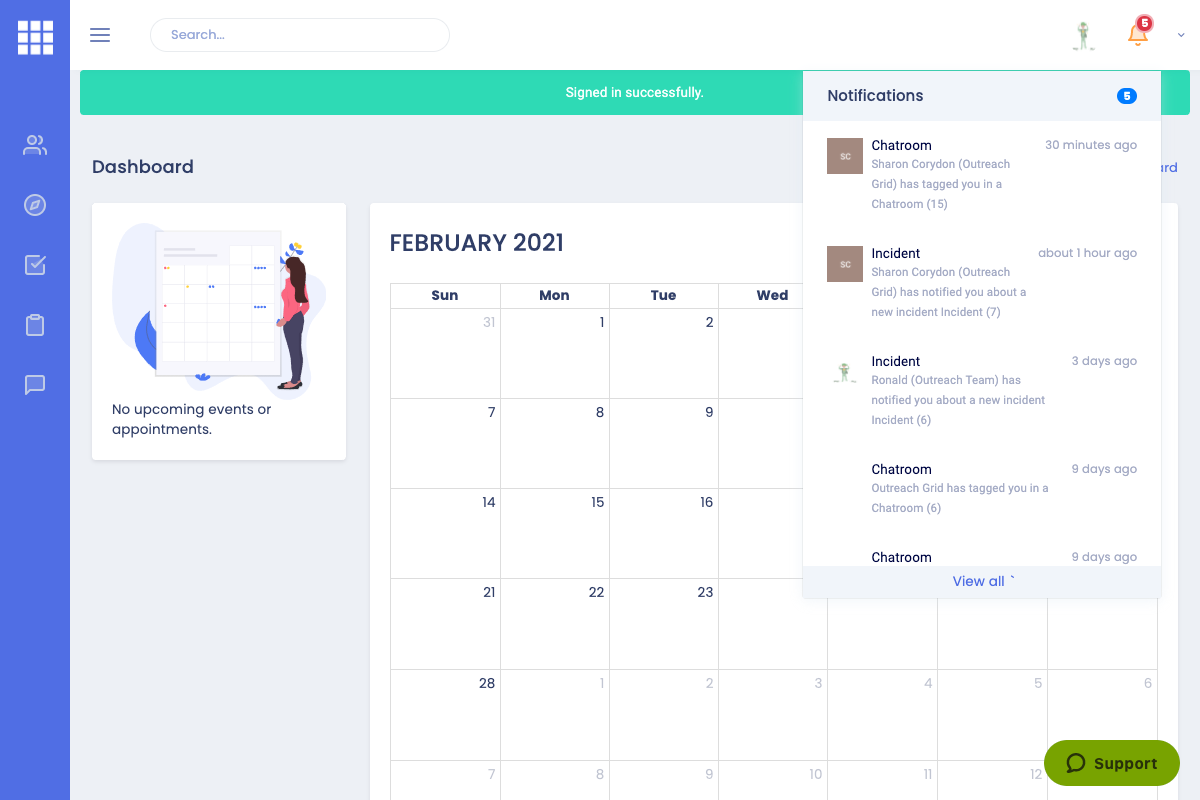Click the user avatar in header
This screenshot has height=800, width=1200.
1083,35
